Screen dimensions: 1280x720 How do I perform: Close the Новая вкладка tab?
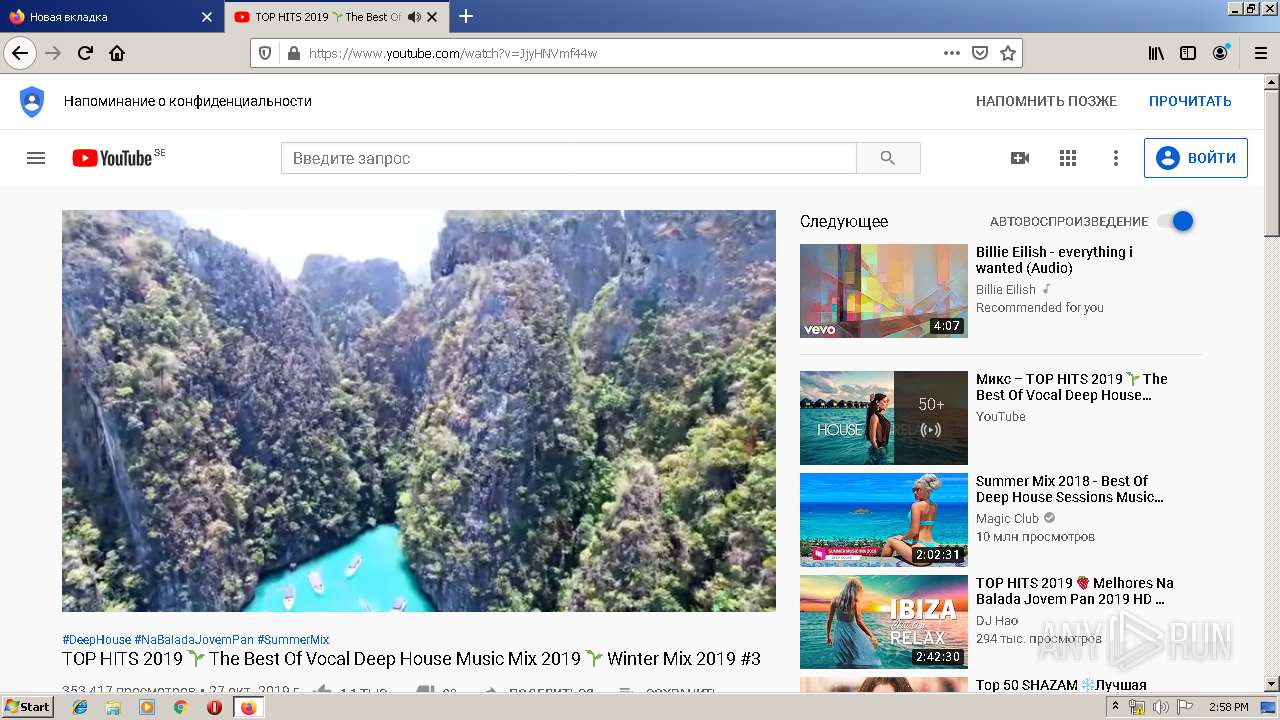[207, 17]
